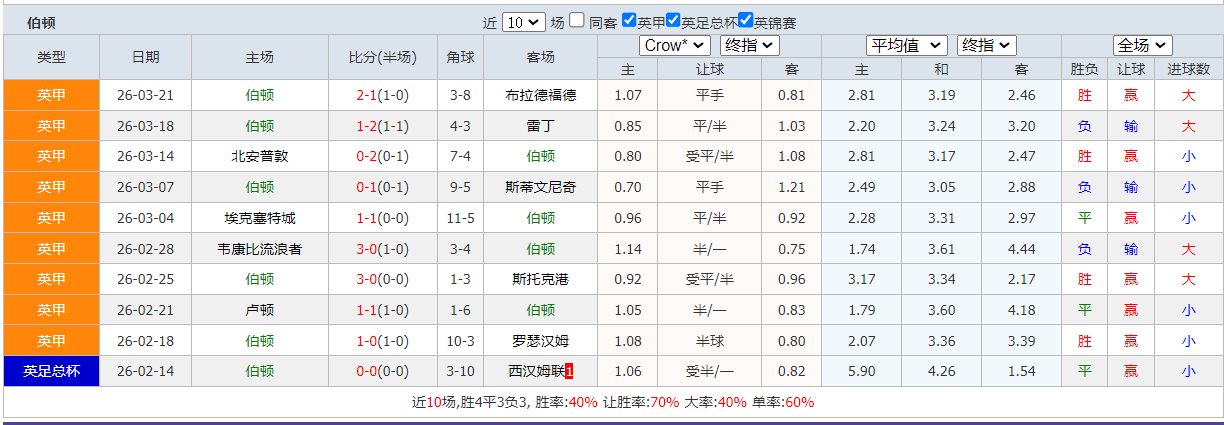
Task: Click the 类型 column header
Action: click(x=52, y=57)
